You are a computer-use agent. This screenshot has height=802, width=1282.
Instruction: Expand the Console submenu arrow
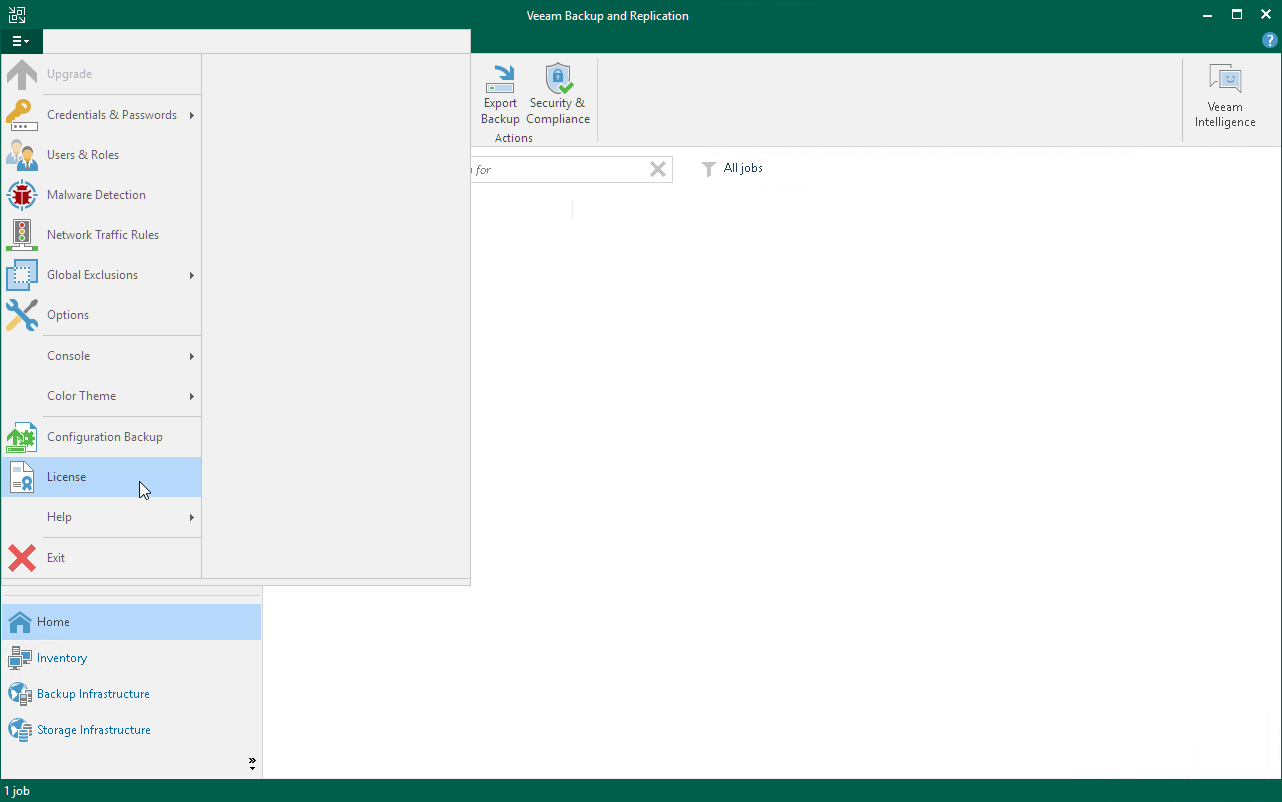[191, 356]
